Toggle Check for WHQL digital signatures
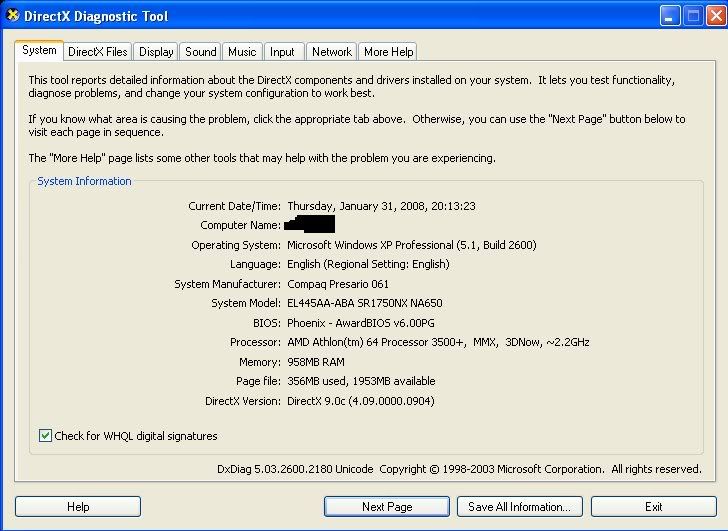This screenshot has width=728, height=531. click(45, 435)
